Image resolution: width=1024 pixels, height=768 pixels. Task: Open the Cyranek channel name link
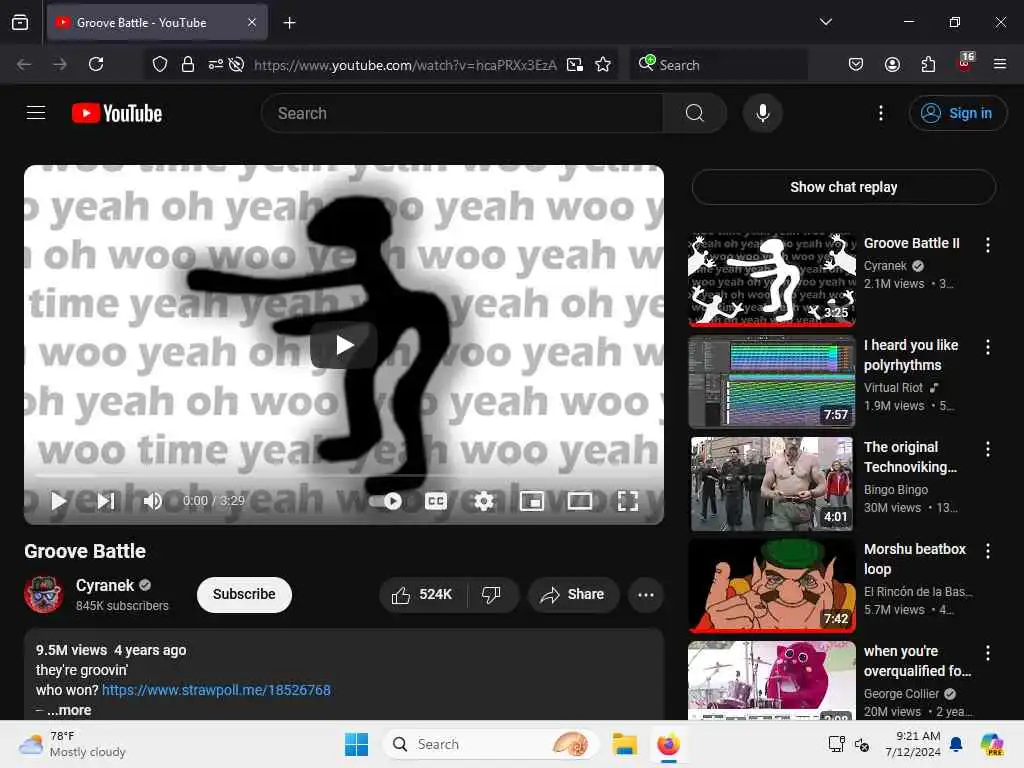pos(104,585)
